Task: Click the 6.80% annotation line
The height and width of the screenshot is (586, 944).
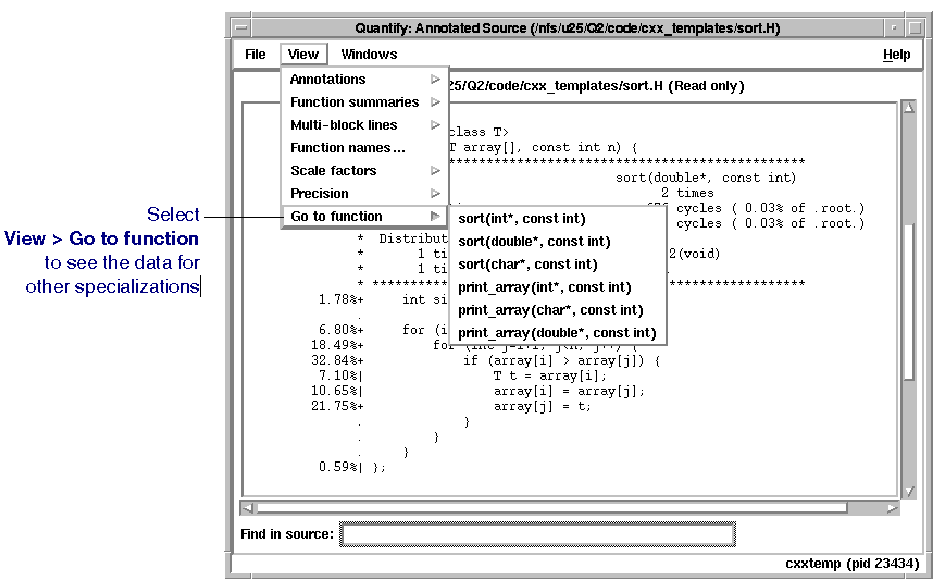Action: pos(341,330)
